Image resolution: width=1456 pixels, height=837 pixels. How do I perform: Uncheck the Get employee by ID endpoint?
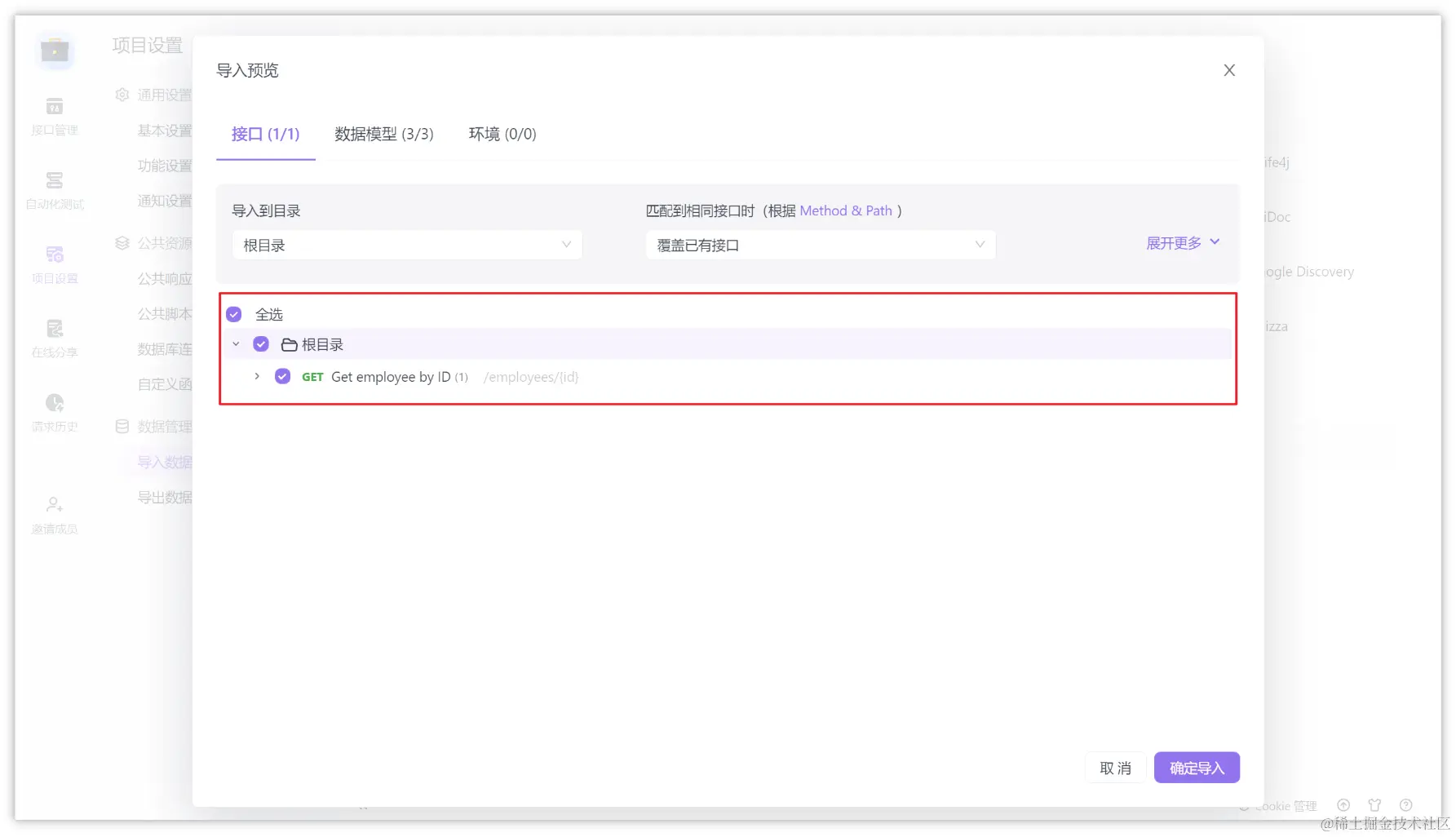coord(282,376)
